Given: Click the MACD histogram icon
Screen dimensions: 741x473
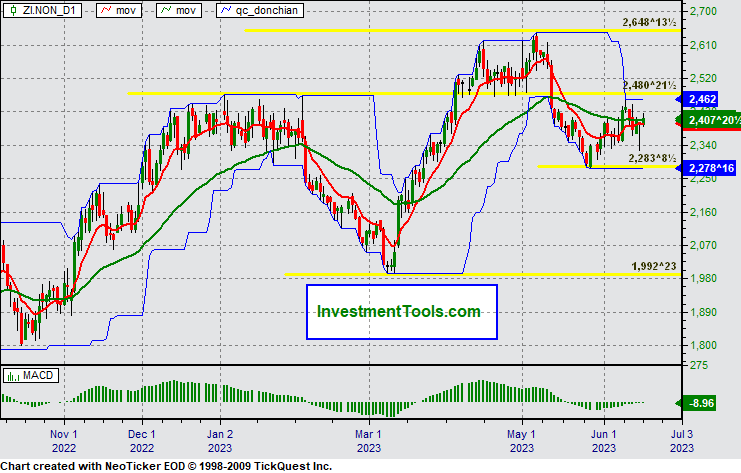Looking at the screenshot, I should (11, 375).
